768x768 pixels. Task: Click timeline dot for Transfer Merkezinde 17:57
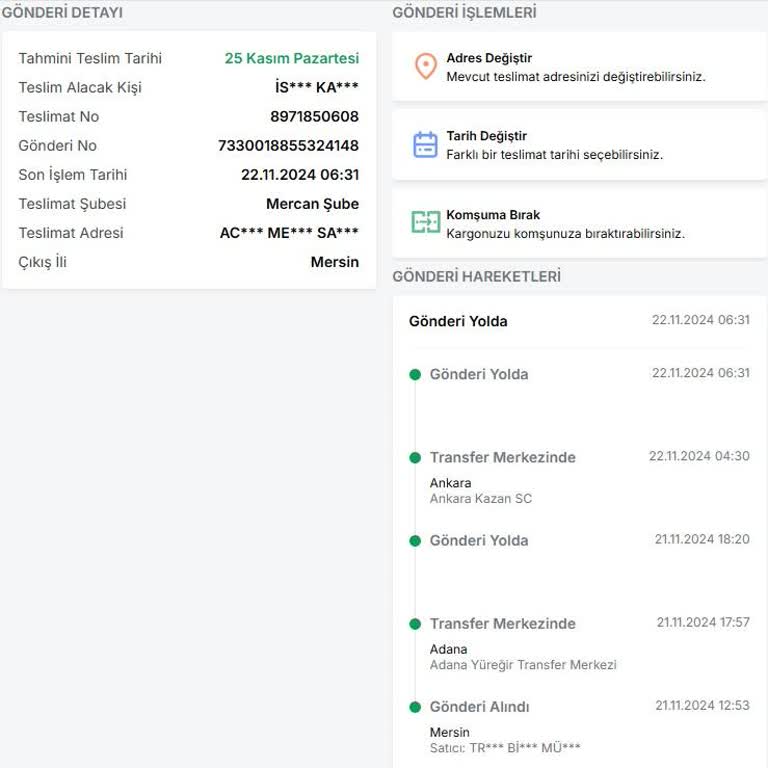415,624
